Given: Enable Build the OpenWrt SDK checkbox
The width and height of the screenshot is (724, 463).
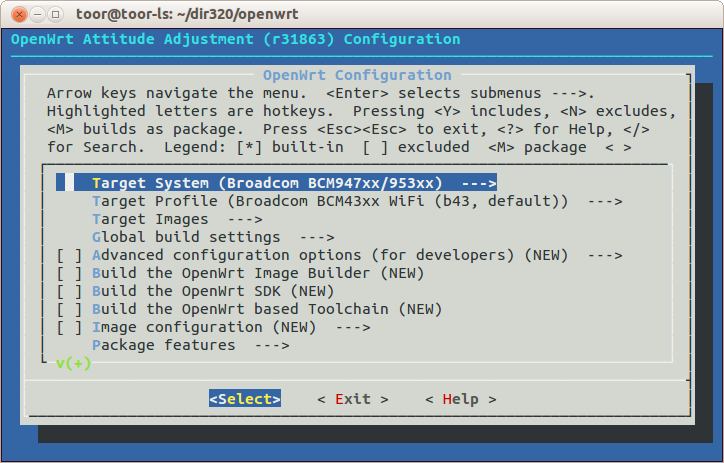Looking at the screenshot, I should pos(69,291).
